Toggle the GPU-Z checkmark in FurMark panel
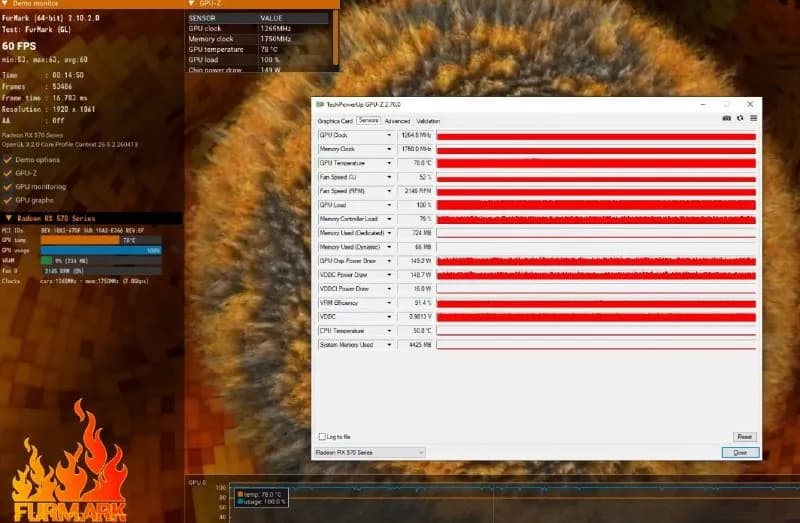The height and width of the screenshot is (523, 800). pyautogui.click(x=8, y=173)
